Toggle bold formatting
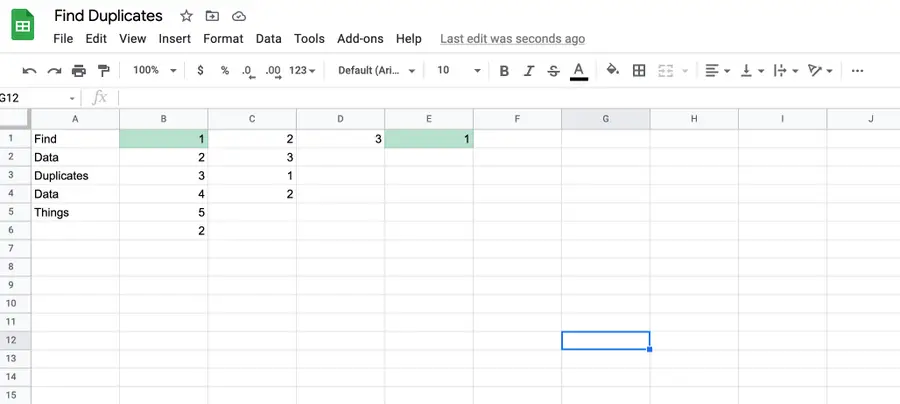The image size is (900, 404). pyautogui.click(x=504, y=71)
